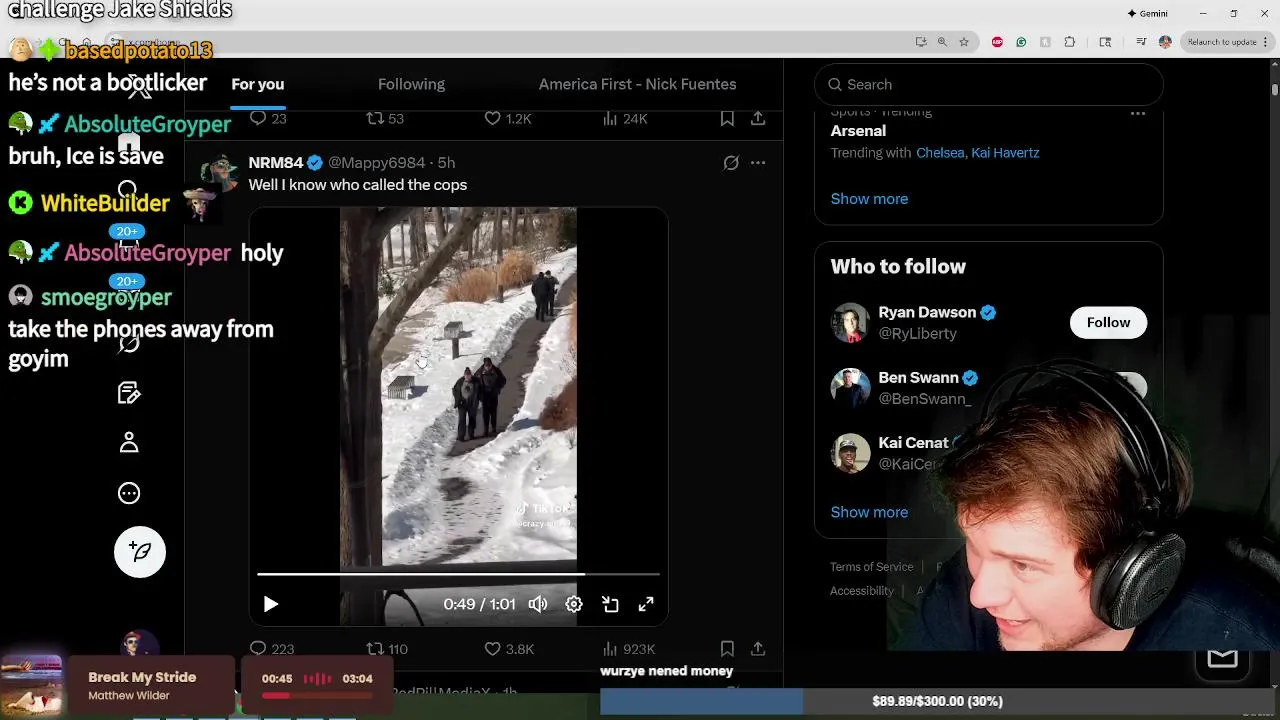This screenshot has width=1280, height=720.
Task: Open the AdBlock Plus extension icon
Action: click(997, 42)
